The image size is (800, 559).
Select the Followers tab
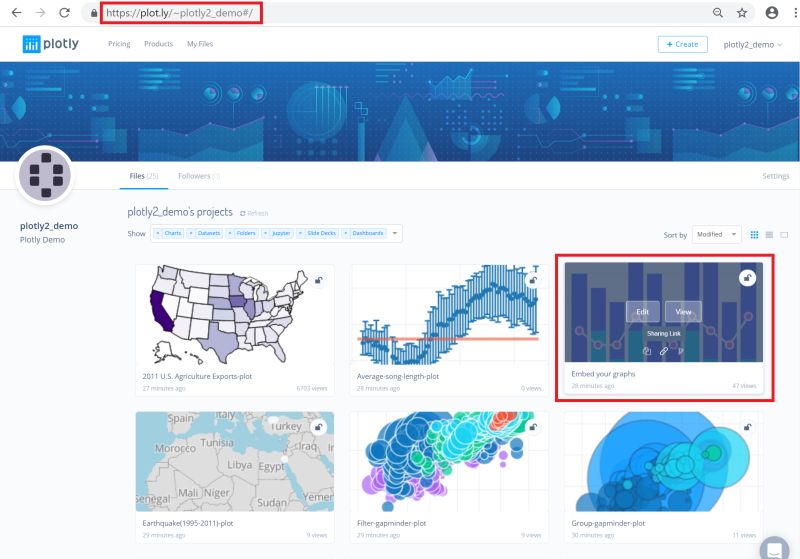tap(198, 176)
